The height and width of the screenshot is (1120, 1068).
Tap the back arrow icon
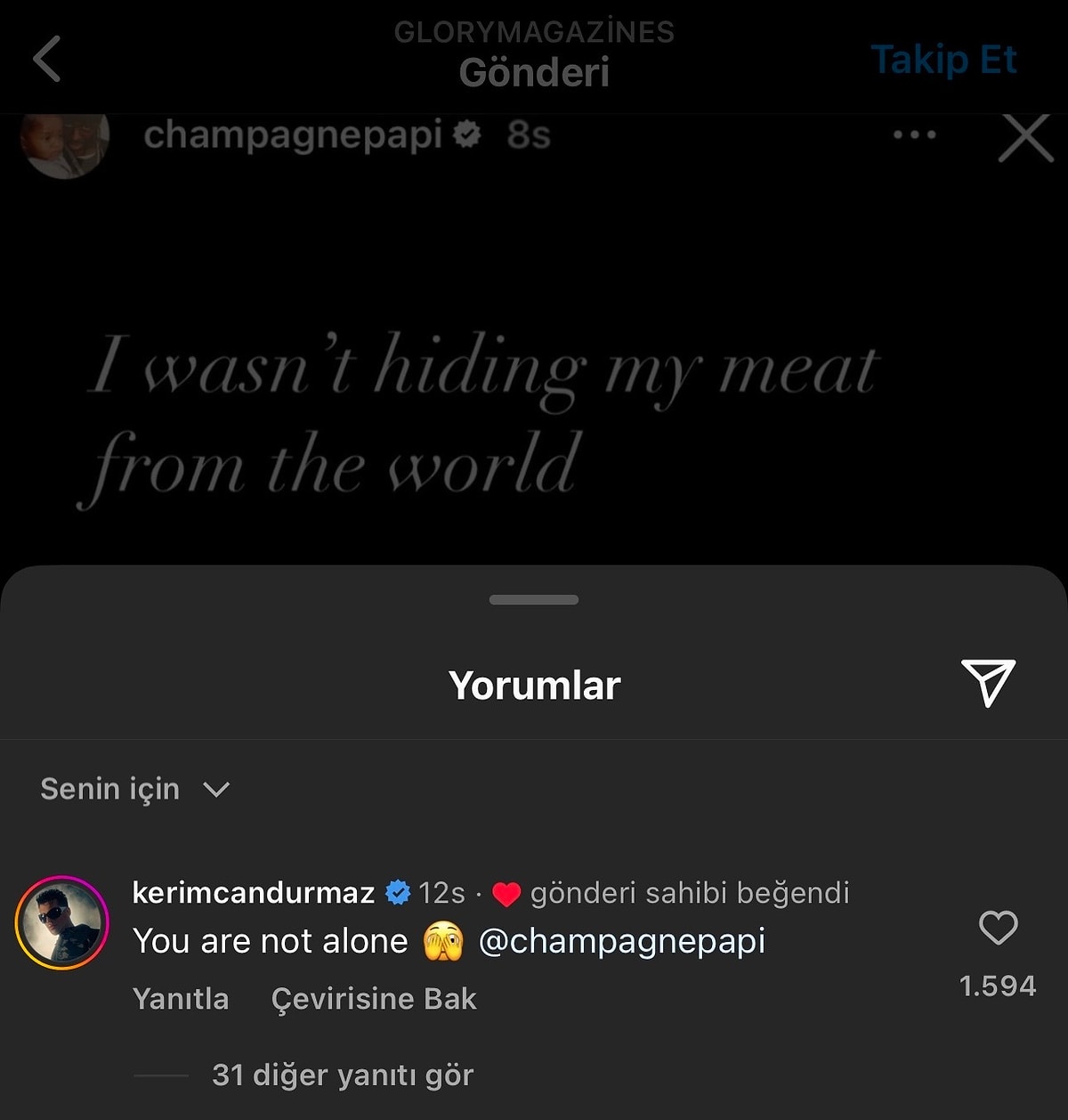click(x=47, y=59)
